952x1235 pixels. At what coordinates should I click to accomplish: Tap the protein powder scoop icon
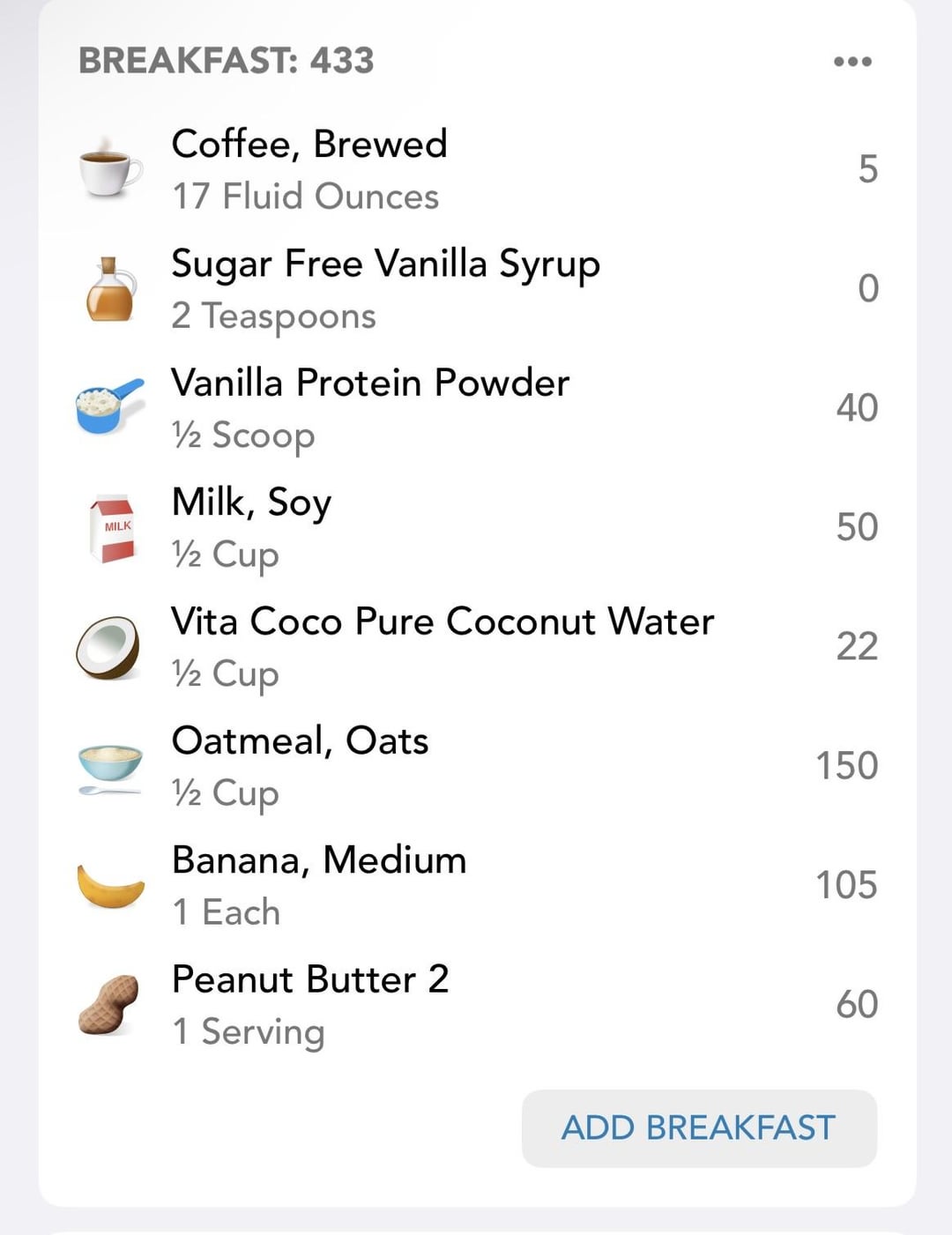coord(108,406)
